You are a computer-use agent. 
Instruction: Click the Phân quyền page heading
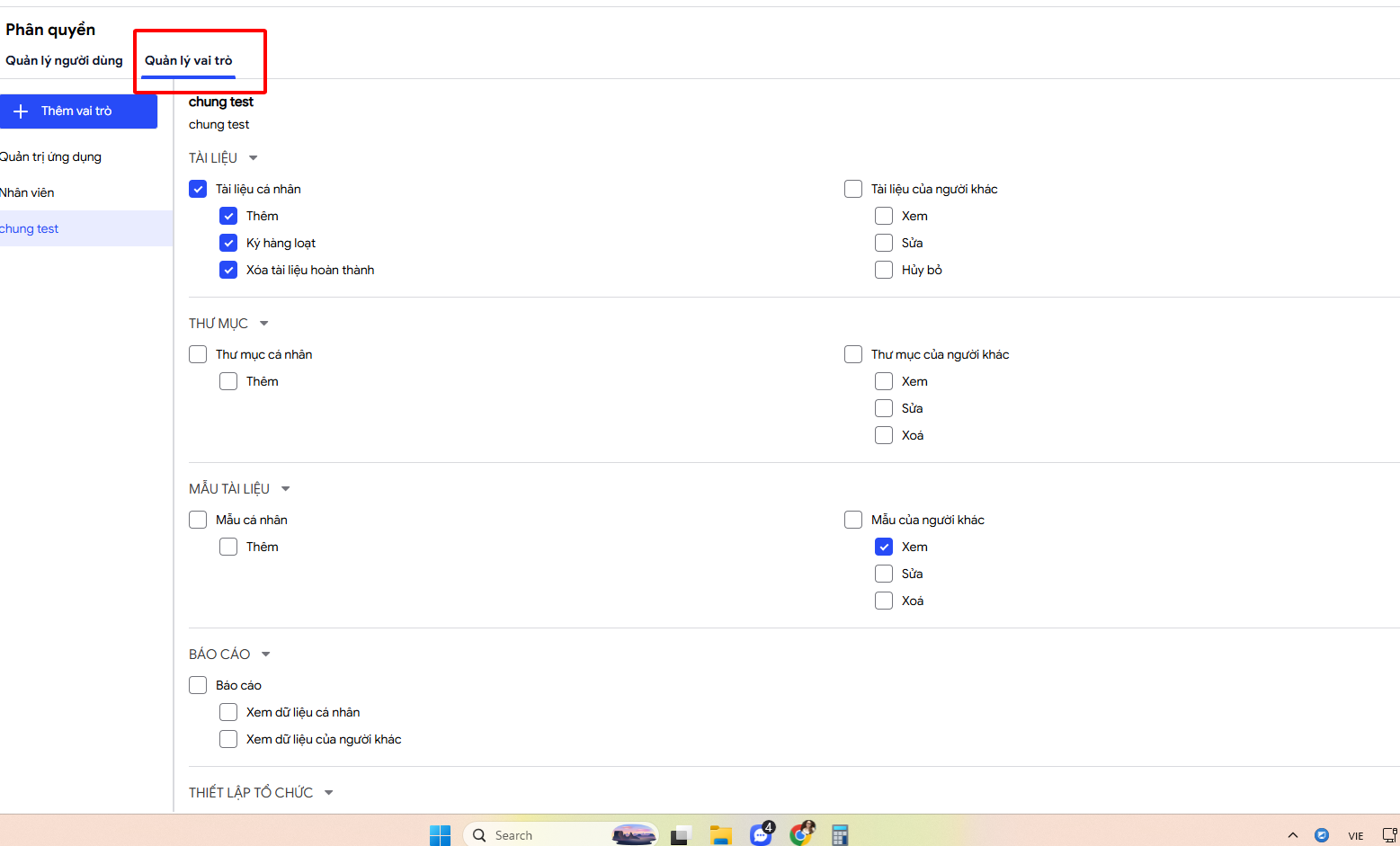point(50,30)
